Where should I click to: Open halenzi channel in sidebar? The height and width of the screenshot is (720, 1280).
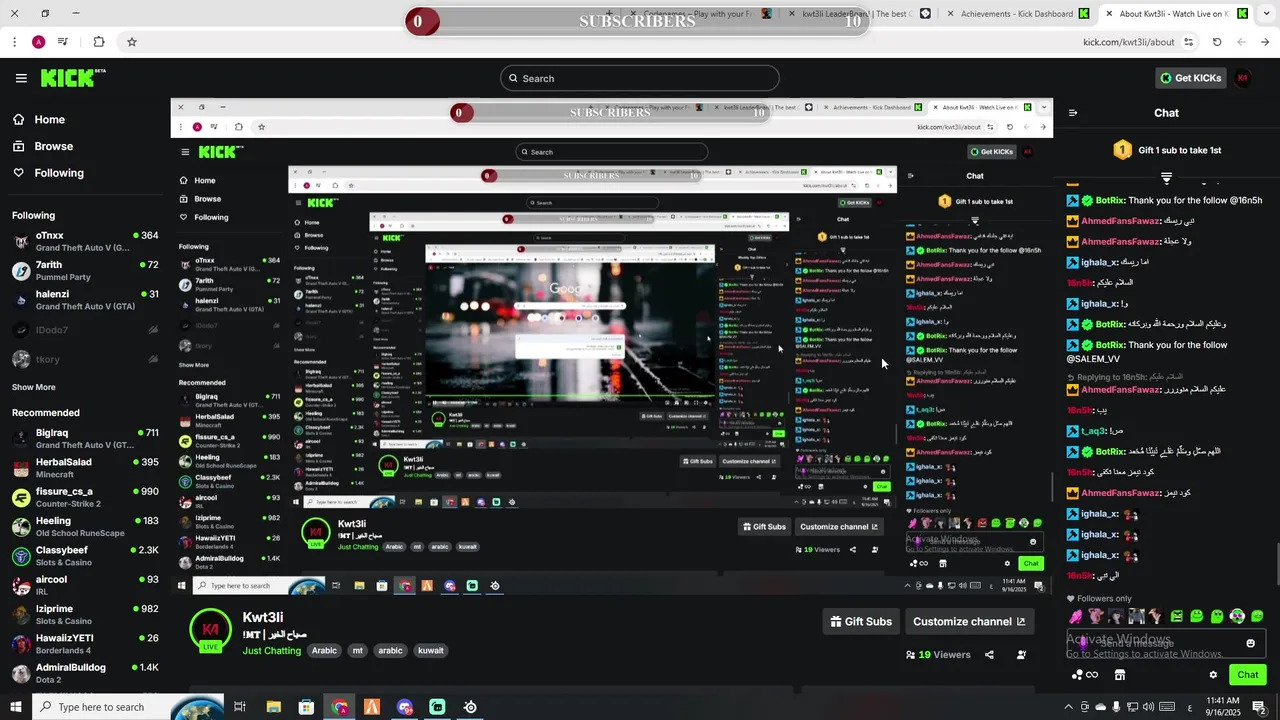[x=85, y=300]
